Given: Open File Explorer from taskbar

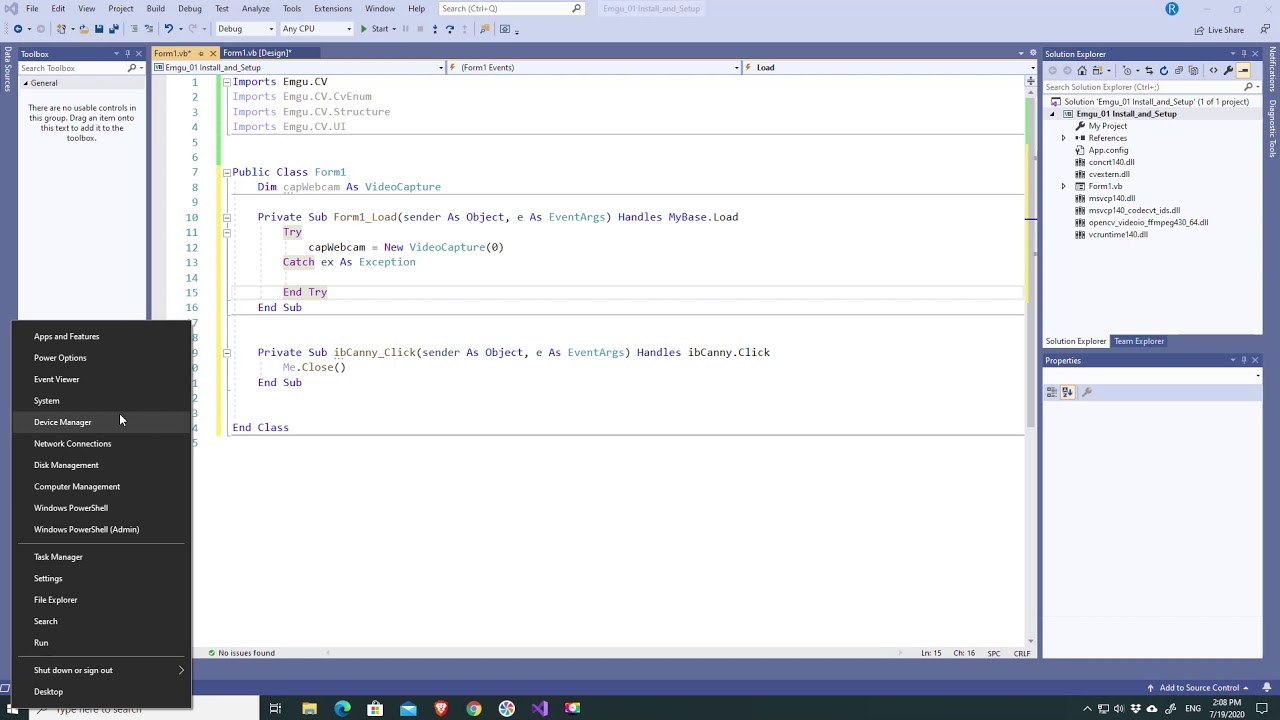Looking at the screenshot, I should pyautogui.click(x=310, y=708).
